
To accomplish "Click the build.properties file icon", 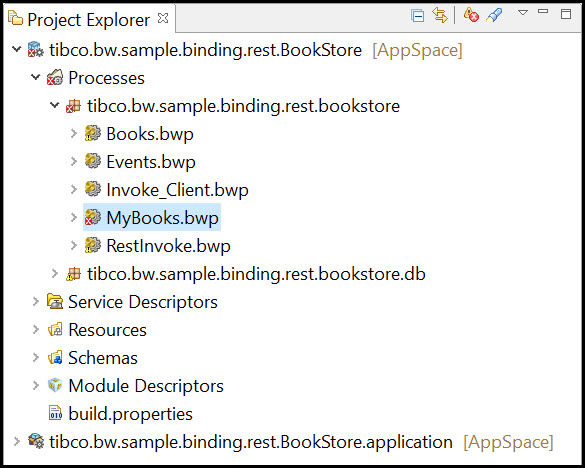I will 55,413.
